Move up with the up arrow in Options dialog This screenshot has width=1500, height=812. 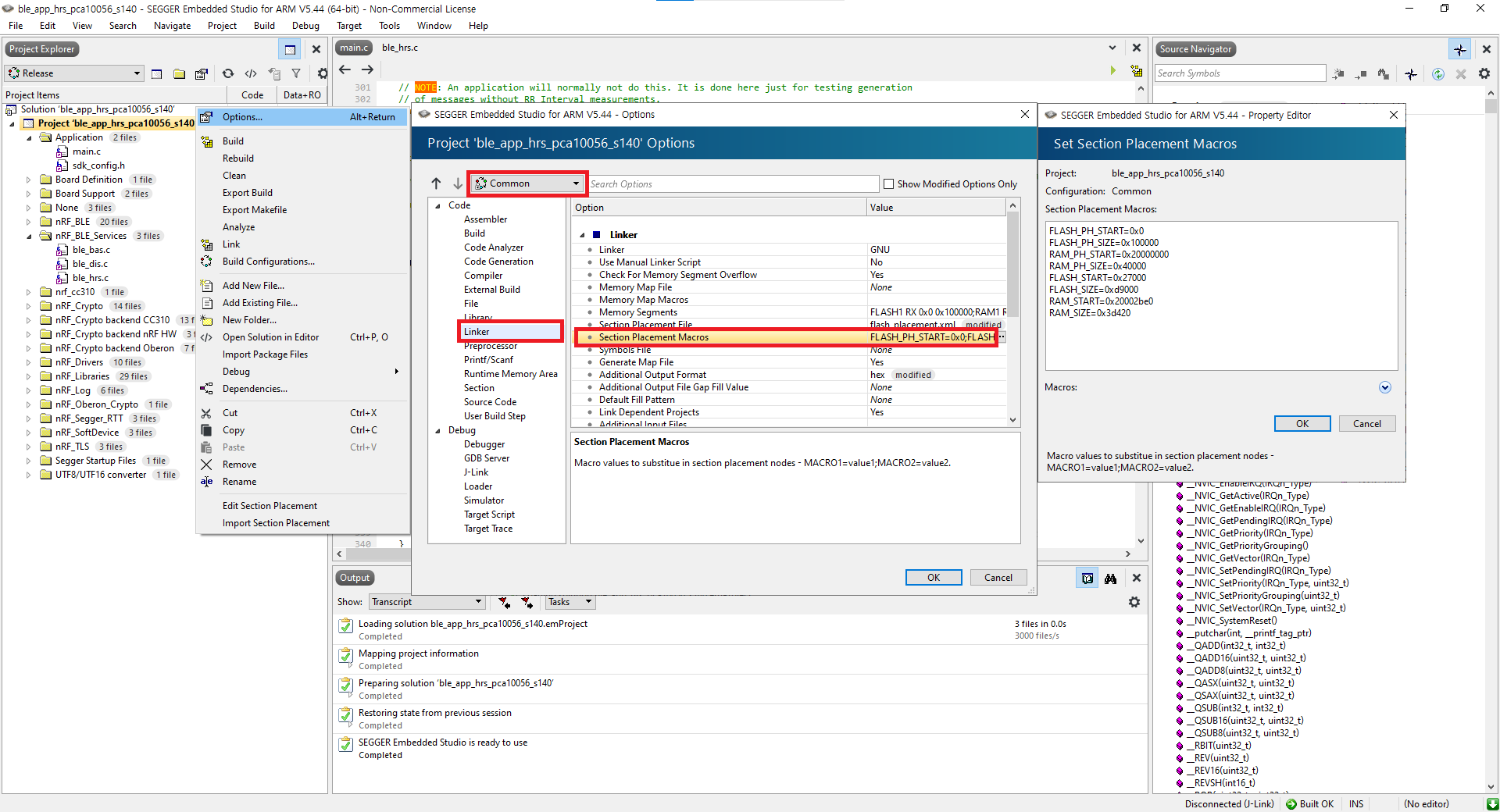point(436,183)
